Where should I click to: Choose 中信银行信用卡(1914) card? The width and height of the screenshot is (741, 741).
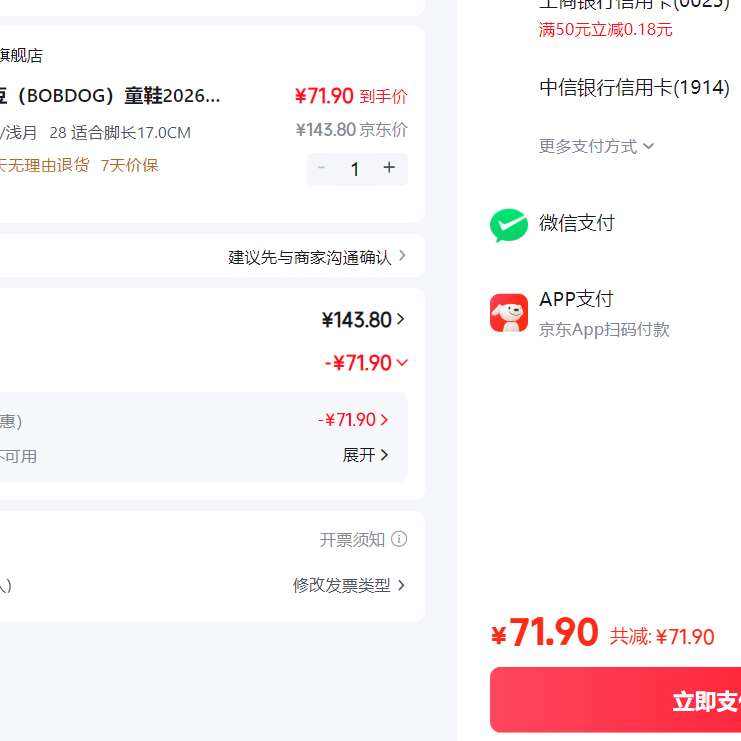click(634, 88)
